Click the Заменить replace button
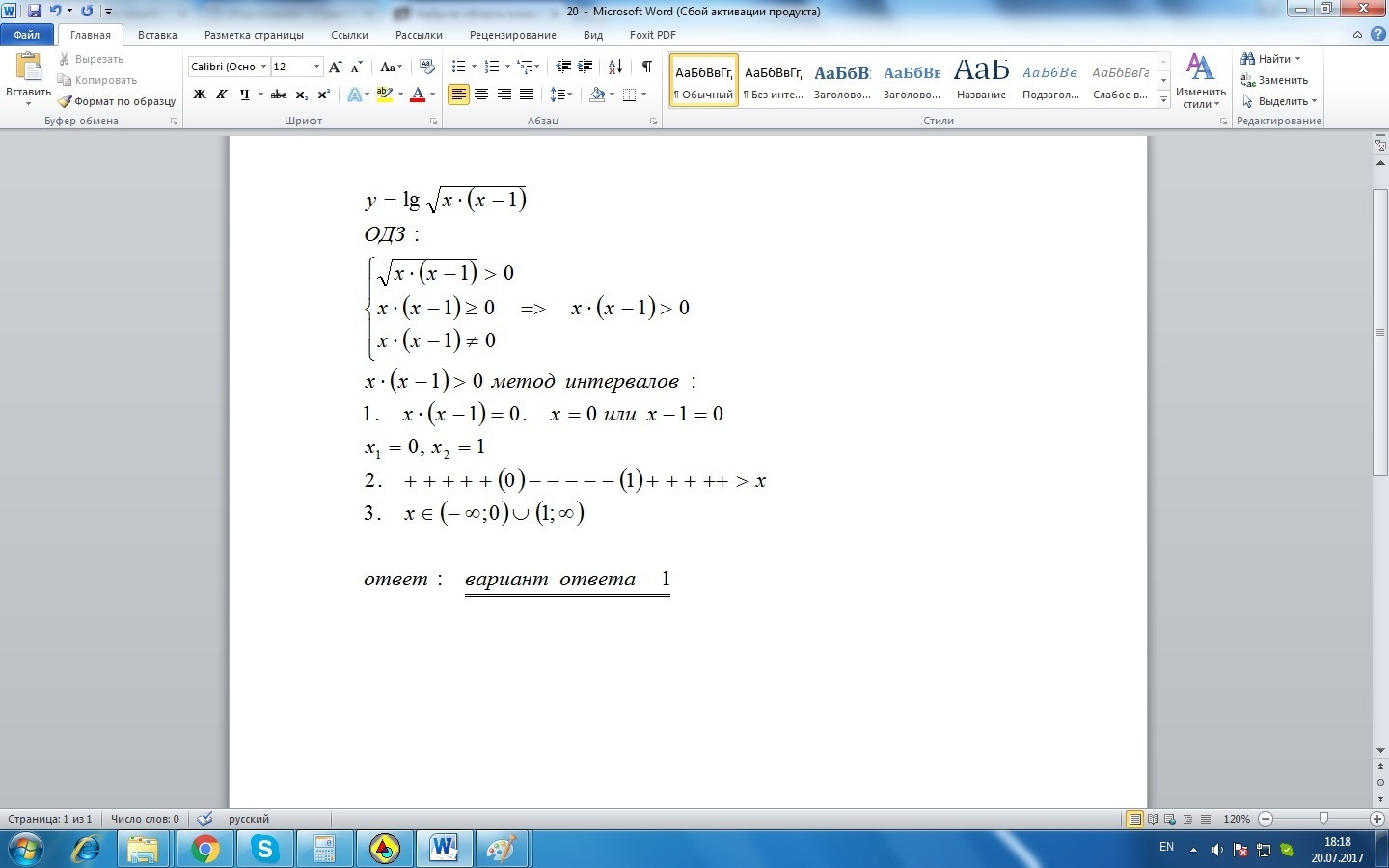Viewport: 1389px width, 868px height. (1274, 80)
